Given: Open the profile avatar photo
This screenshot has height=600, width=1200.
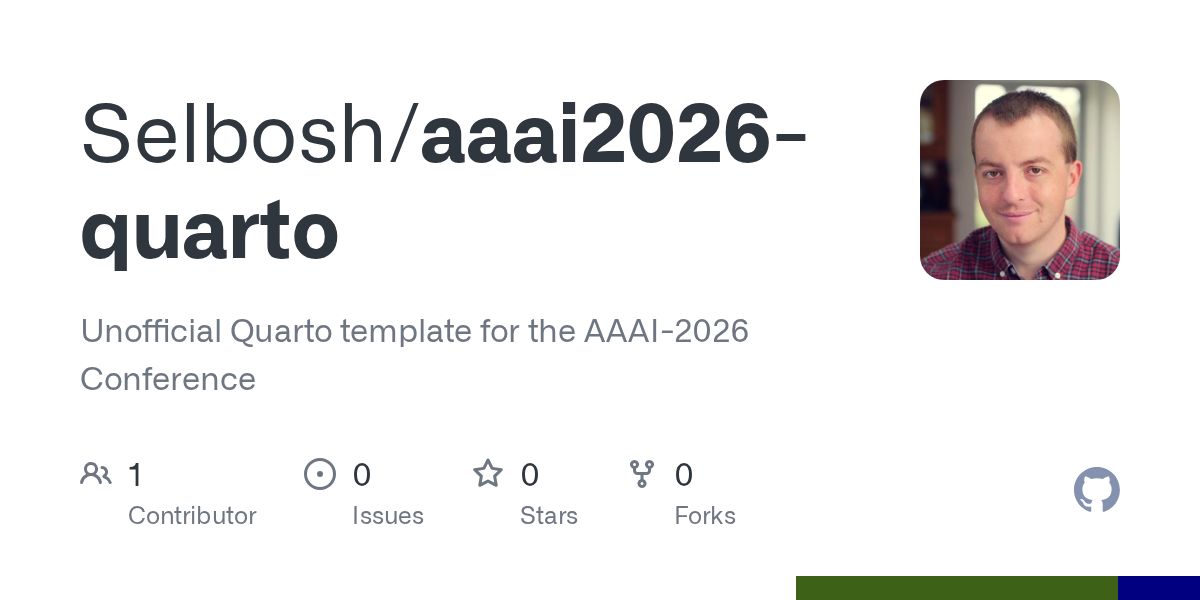Looking at the screenshot, I should tap(1019, 180).
